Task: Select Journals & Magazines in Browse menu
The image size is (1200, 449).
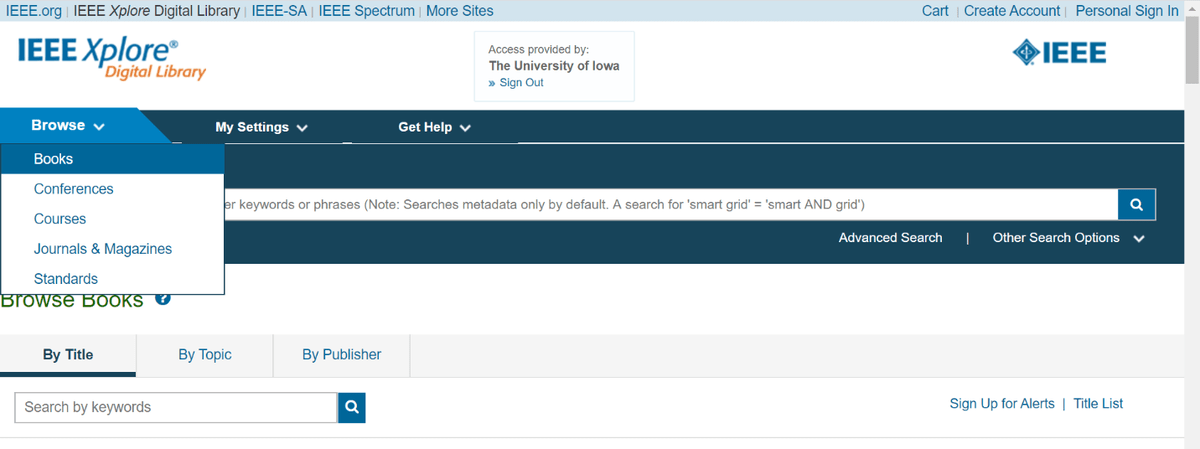Action: [x=103, y=249]
